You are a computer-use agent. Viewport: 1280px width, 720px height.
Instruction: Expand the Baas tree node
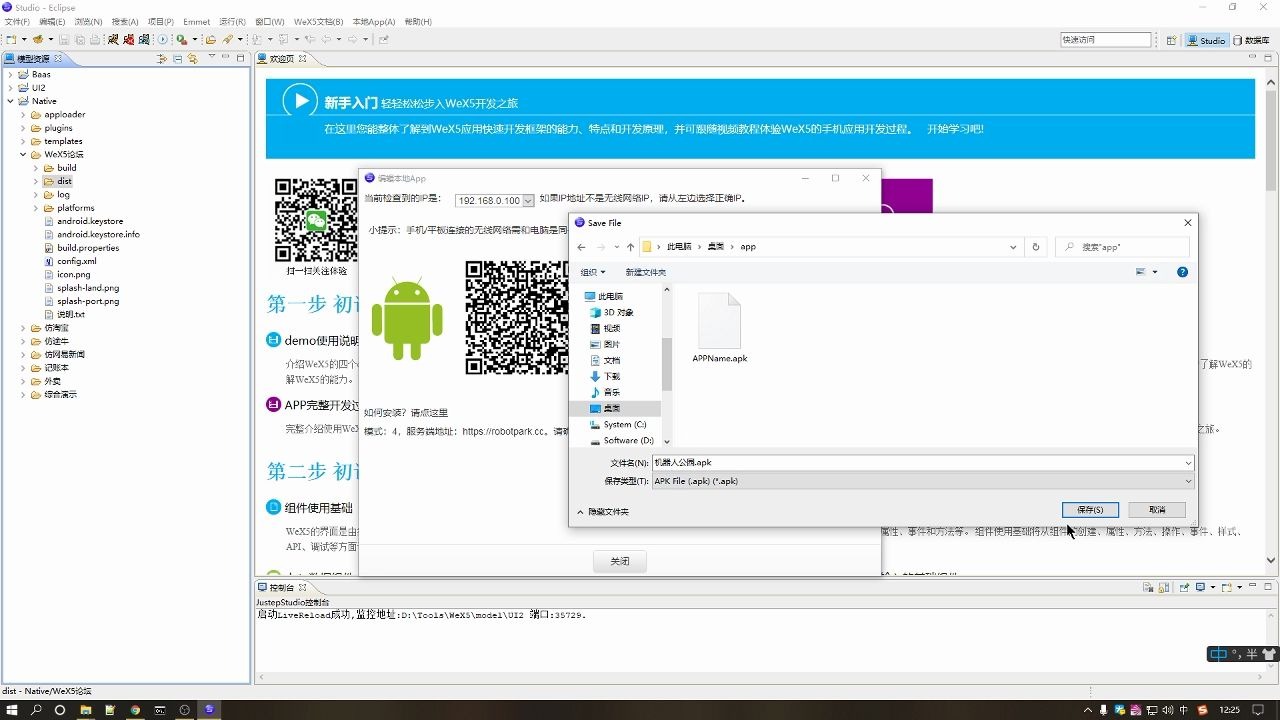[10, 74]
